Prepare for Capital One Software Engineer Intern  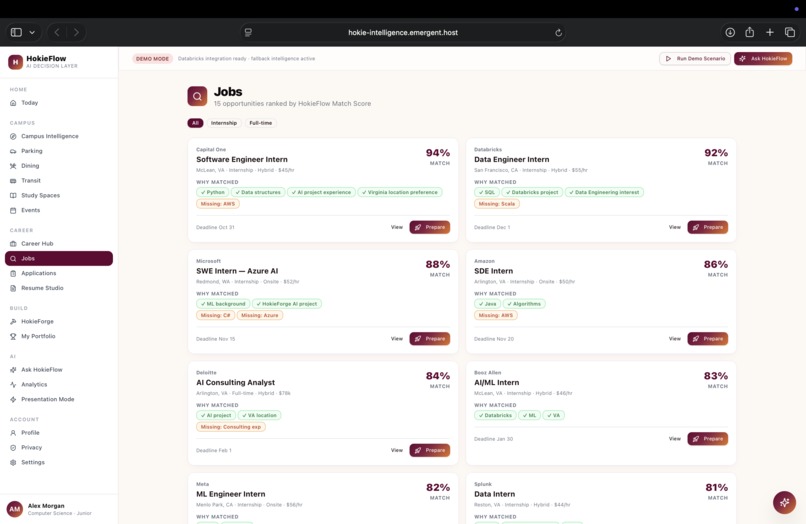[430, 227]
